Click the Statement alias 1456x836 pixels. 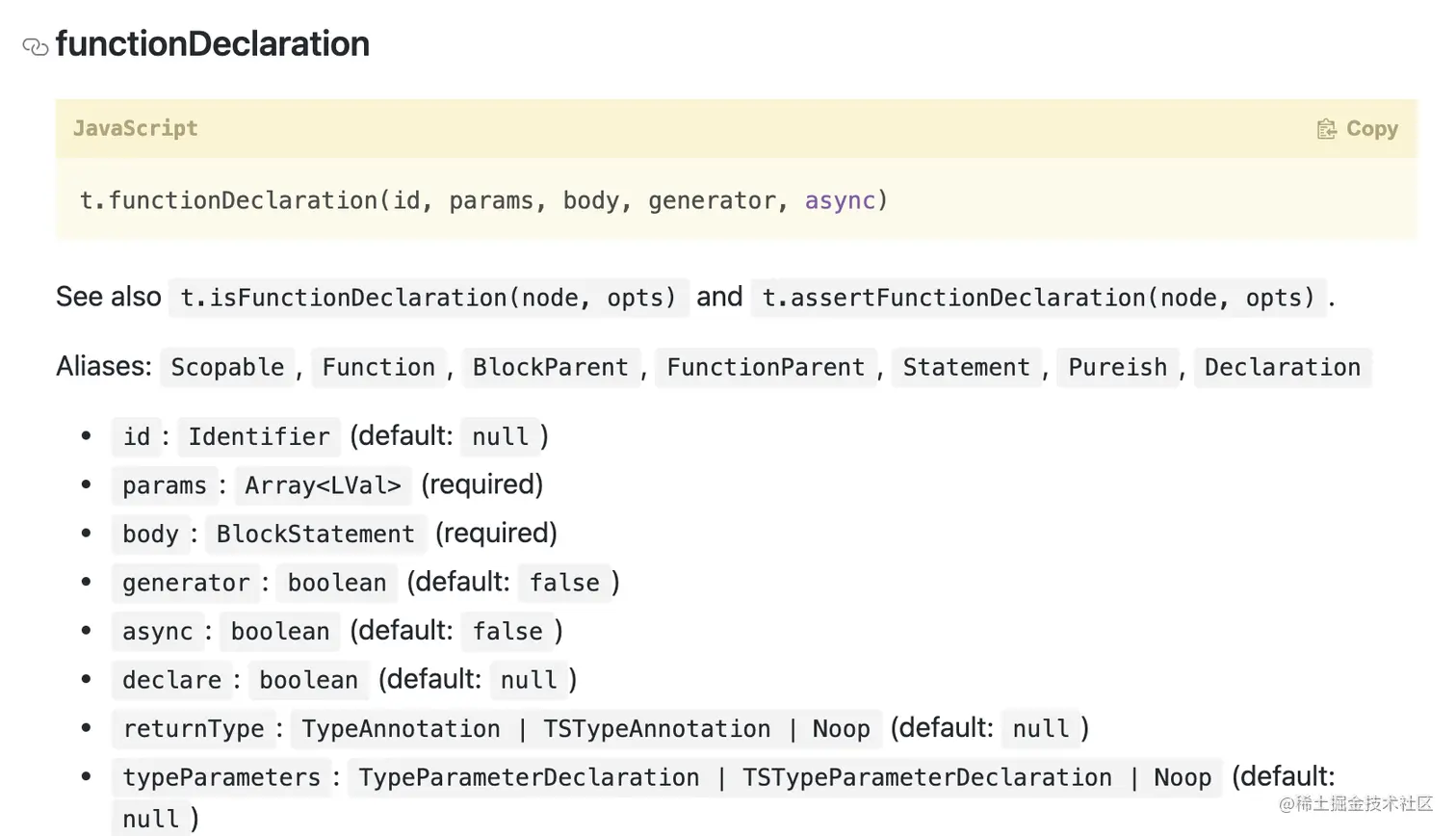pyautogui.click(x=966, y=368)
